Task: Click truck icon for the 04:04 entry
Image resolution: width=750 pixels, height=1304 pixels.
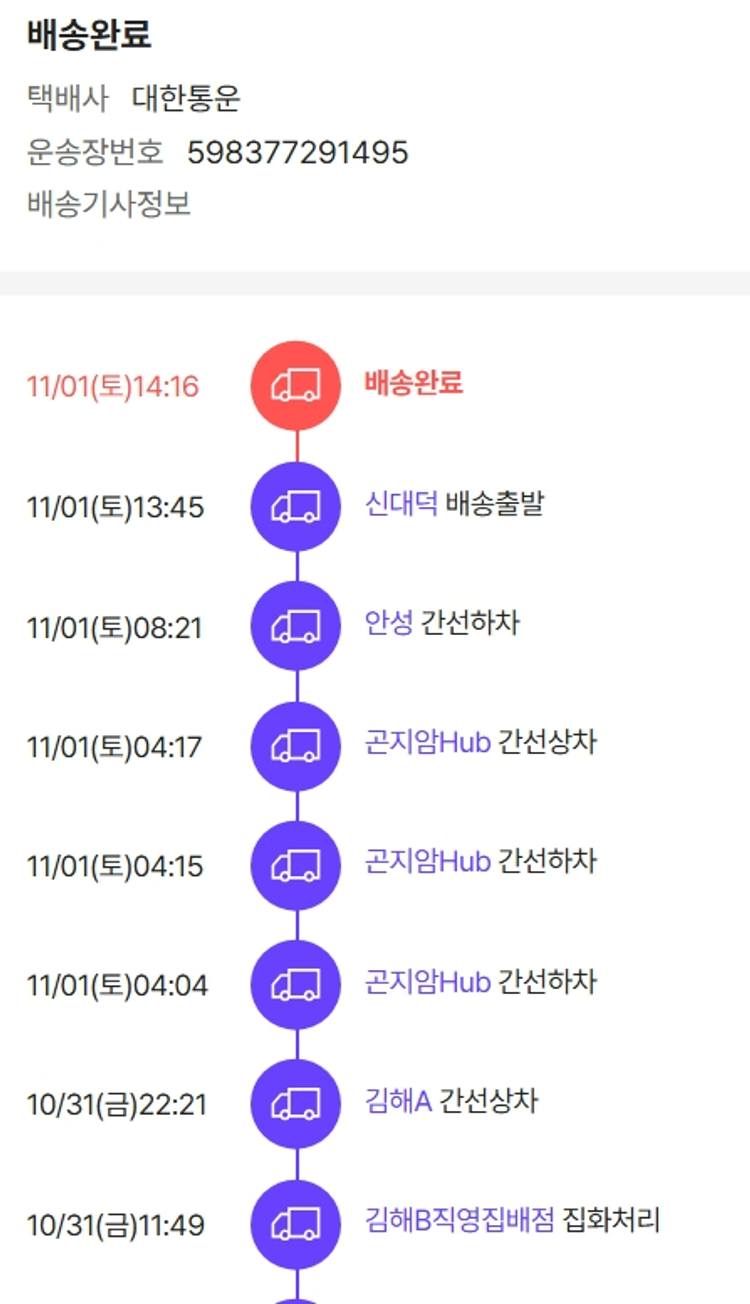Action: pyautogui.click(x=296, y=985)
